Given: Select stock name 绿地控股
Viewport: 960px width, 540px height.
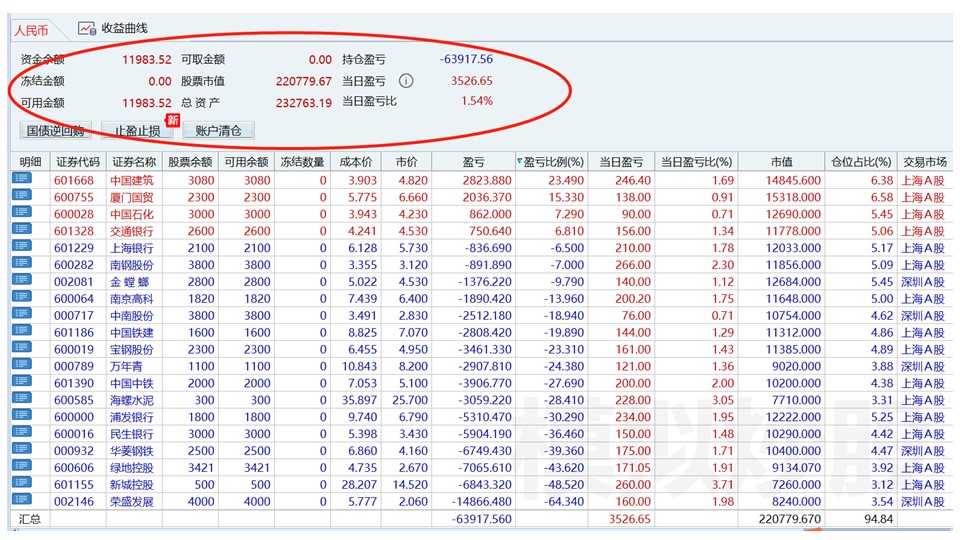Looking at the screenshot, I should pos(132,468).
